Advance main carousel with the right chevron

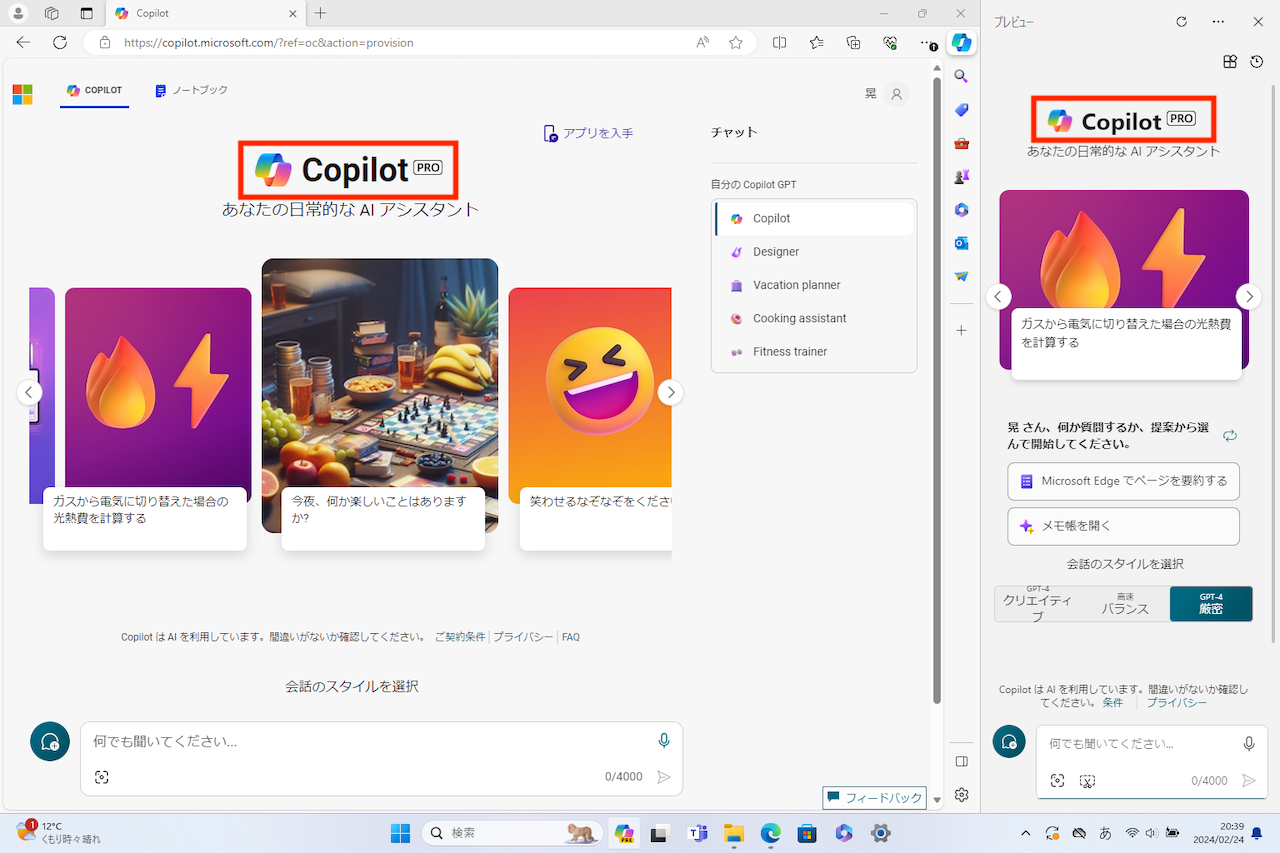pos(671,392)
